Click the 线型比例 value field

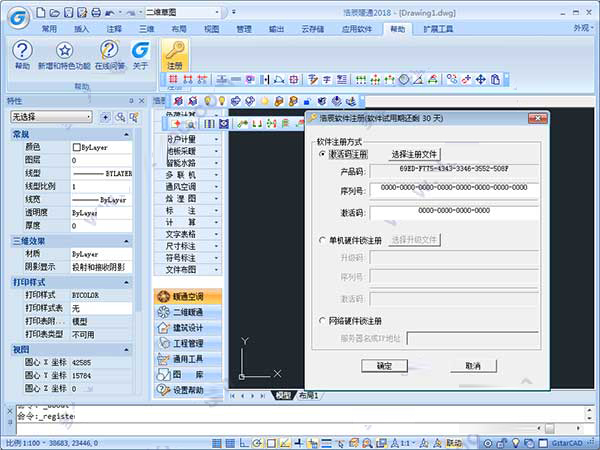(x=101, y=186)
